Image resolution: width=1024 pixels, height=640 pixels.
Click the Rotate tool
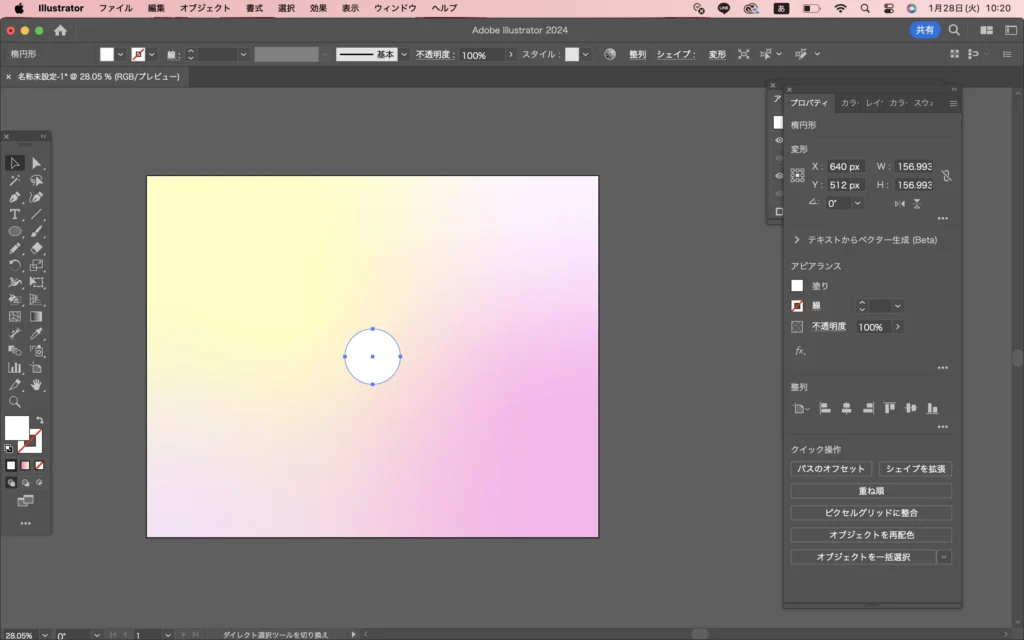coord(15,266)
